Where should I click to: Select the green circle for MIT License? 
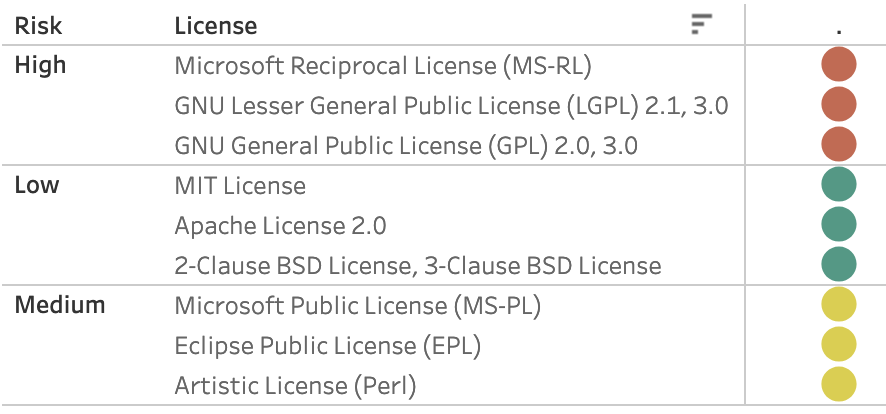(x=839, y=185)
